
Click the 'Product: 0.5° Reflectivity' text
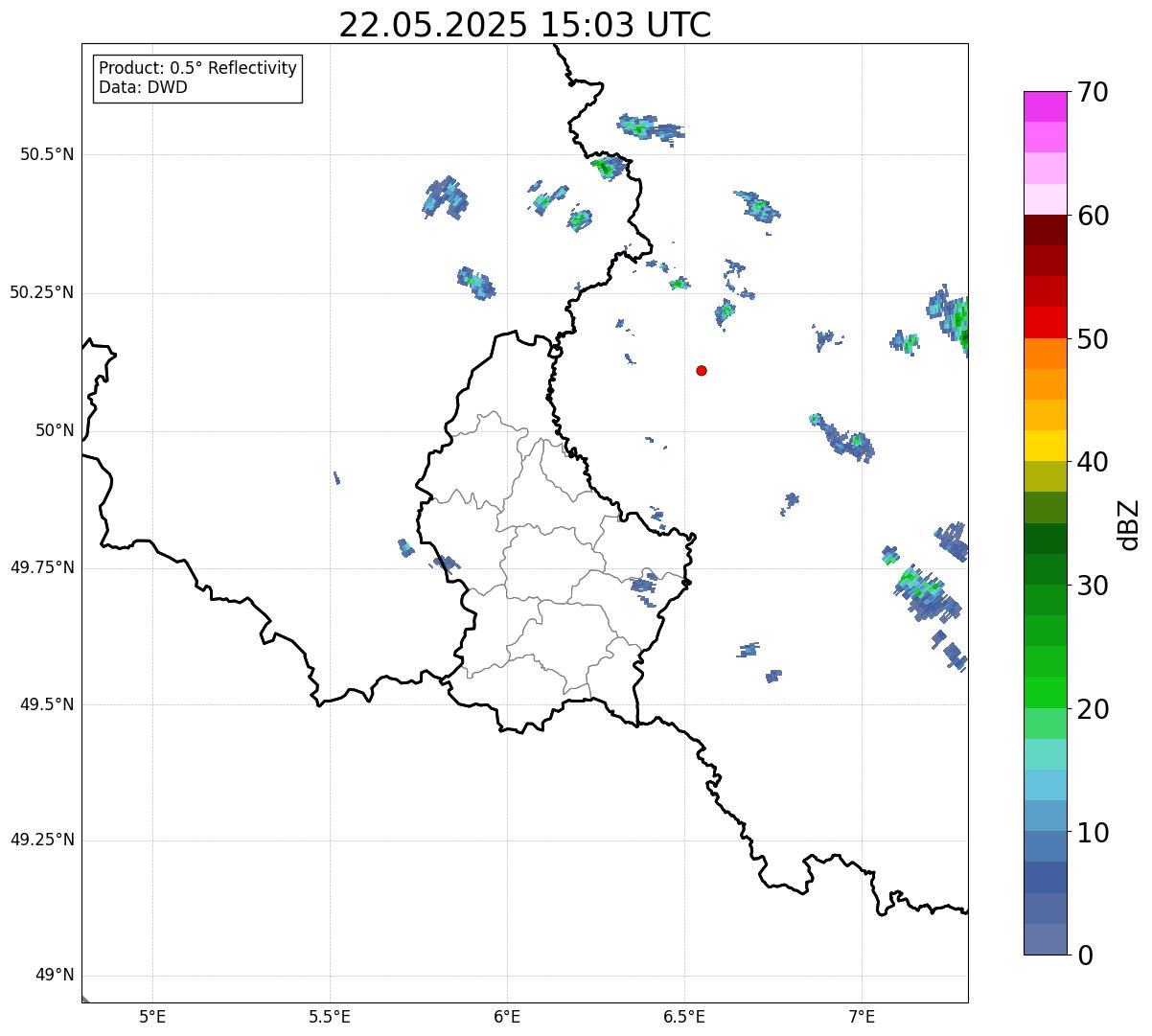198,69
